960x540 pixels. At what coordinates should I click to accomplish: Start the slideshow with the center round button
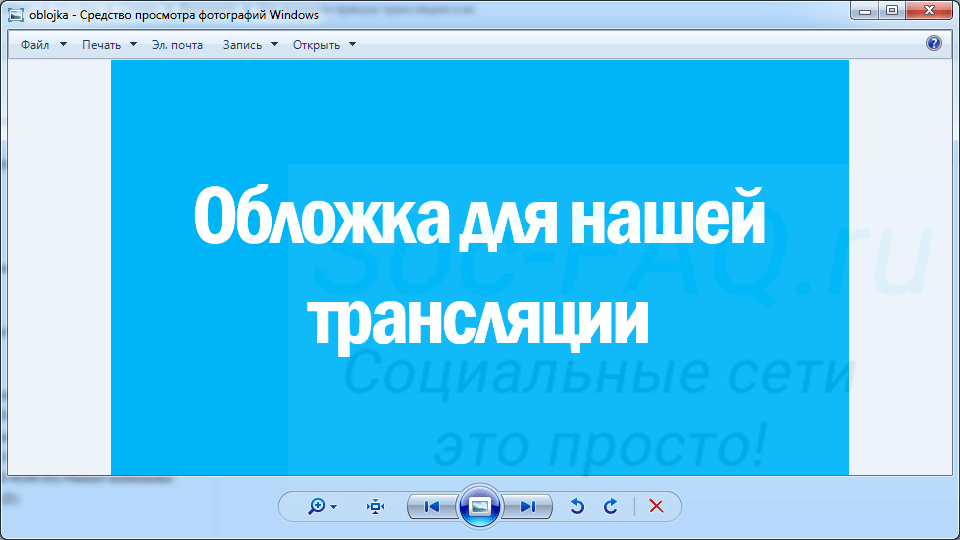pos(480,507)
